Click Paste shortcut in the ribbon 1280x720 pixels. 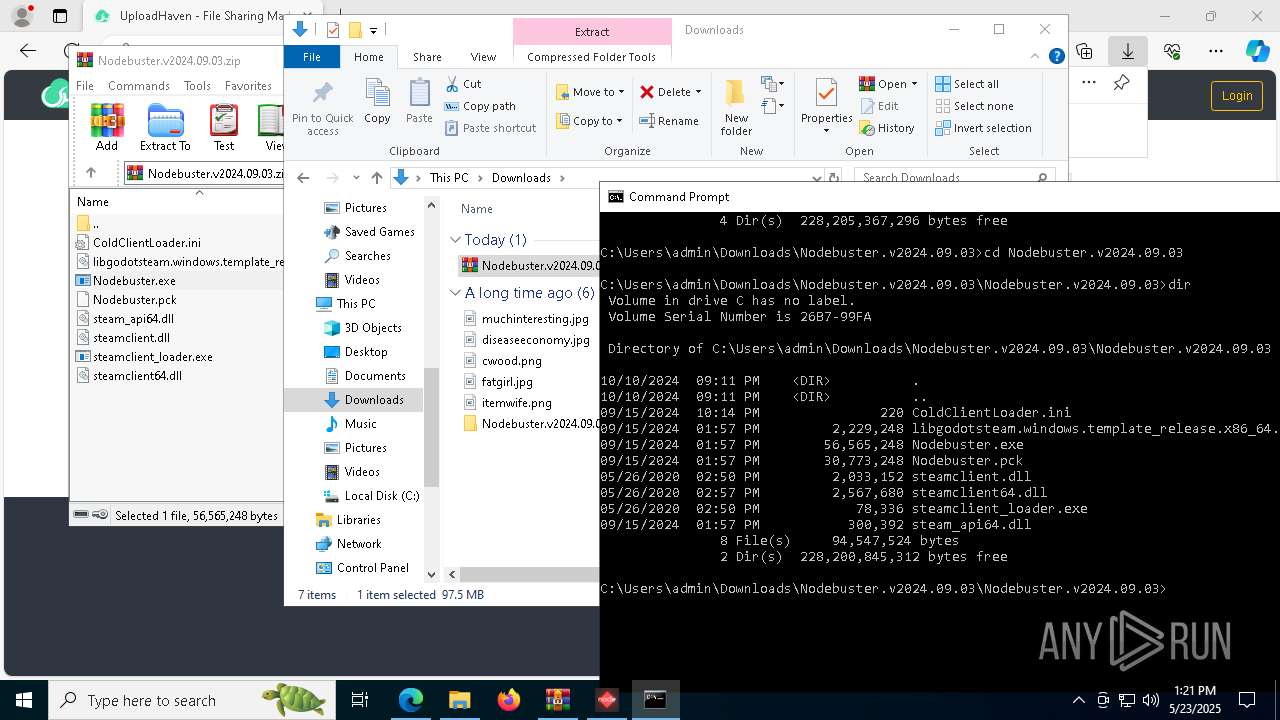[490, 128]
